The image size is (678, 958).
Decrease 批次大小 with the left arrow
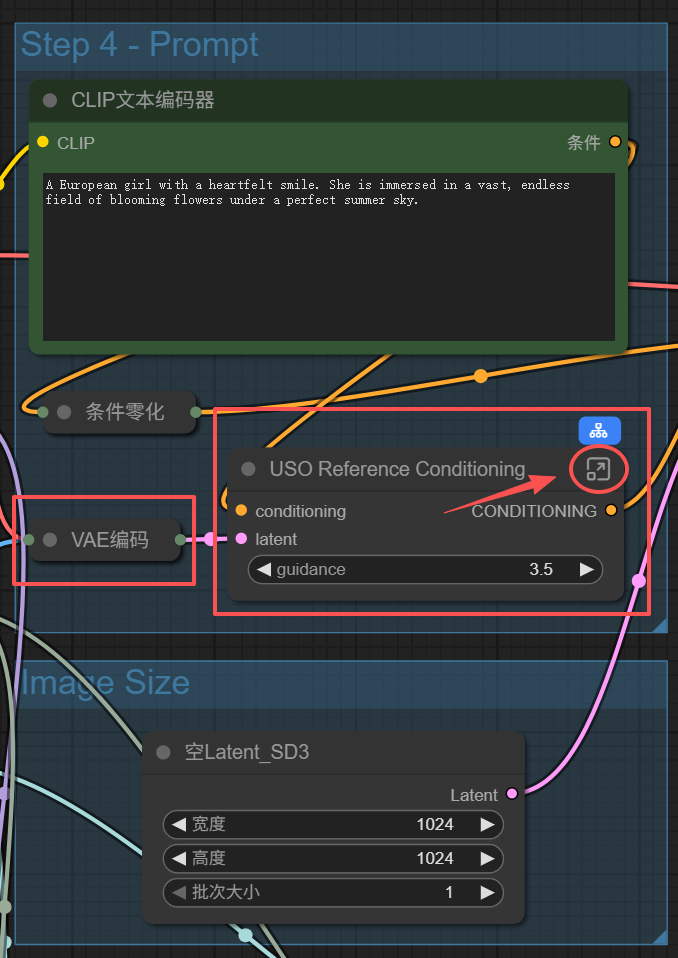178,893
